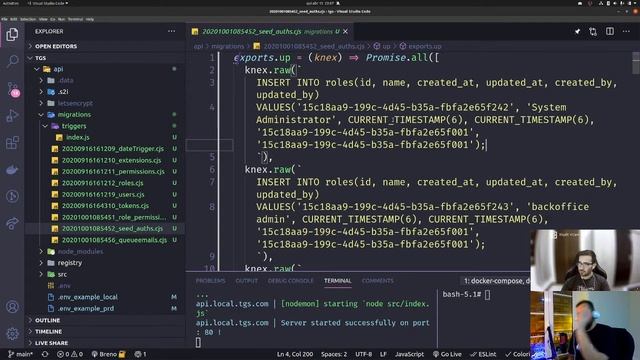Click the open changes icon in editor toolbar
The width and height of the screenshot is (640, 360).
pos(593,31)
